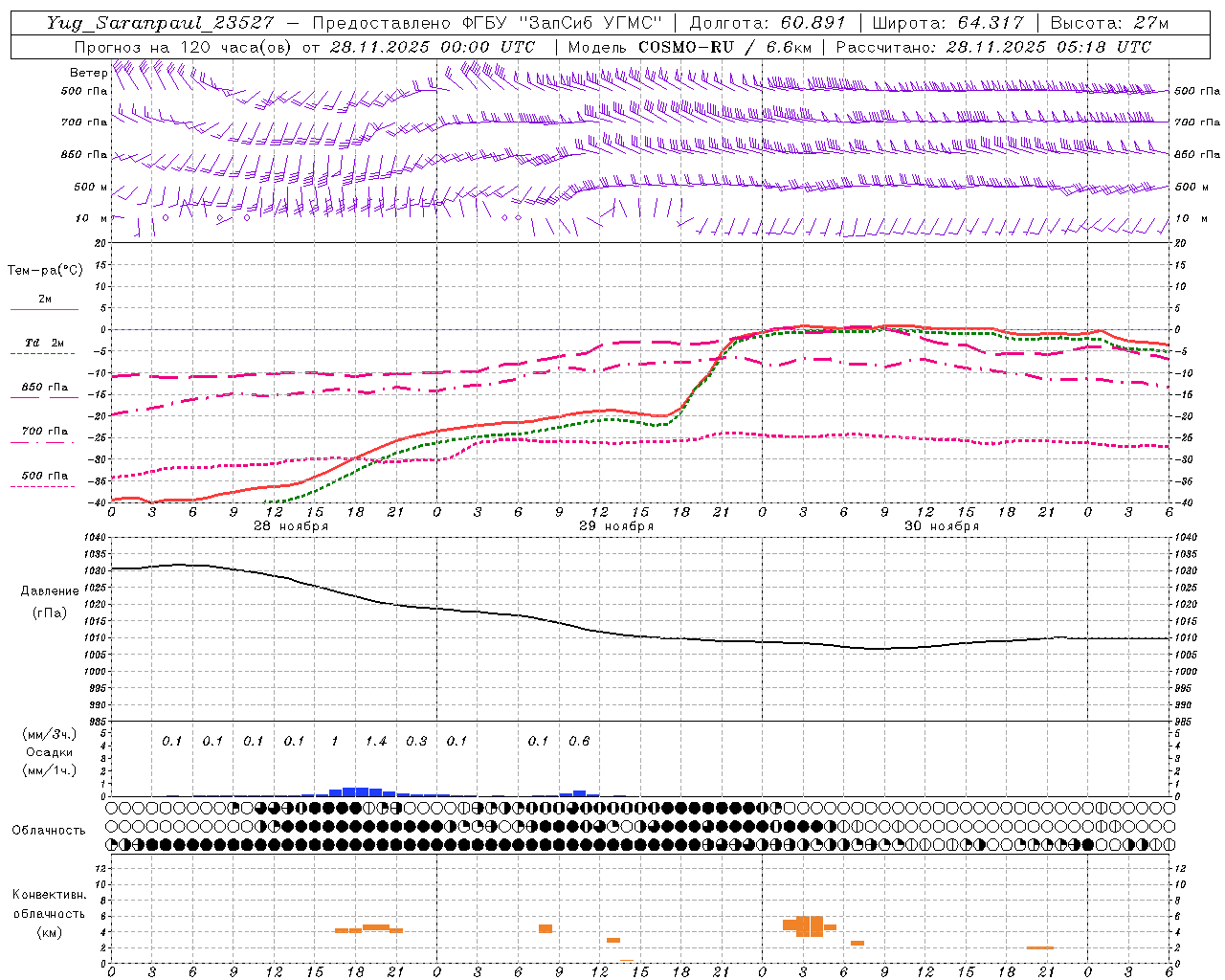Click the Тем-ра(°C) axis title
The image size is (1225, 980).
tap(45, 271)
